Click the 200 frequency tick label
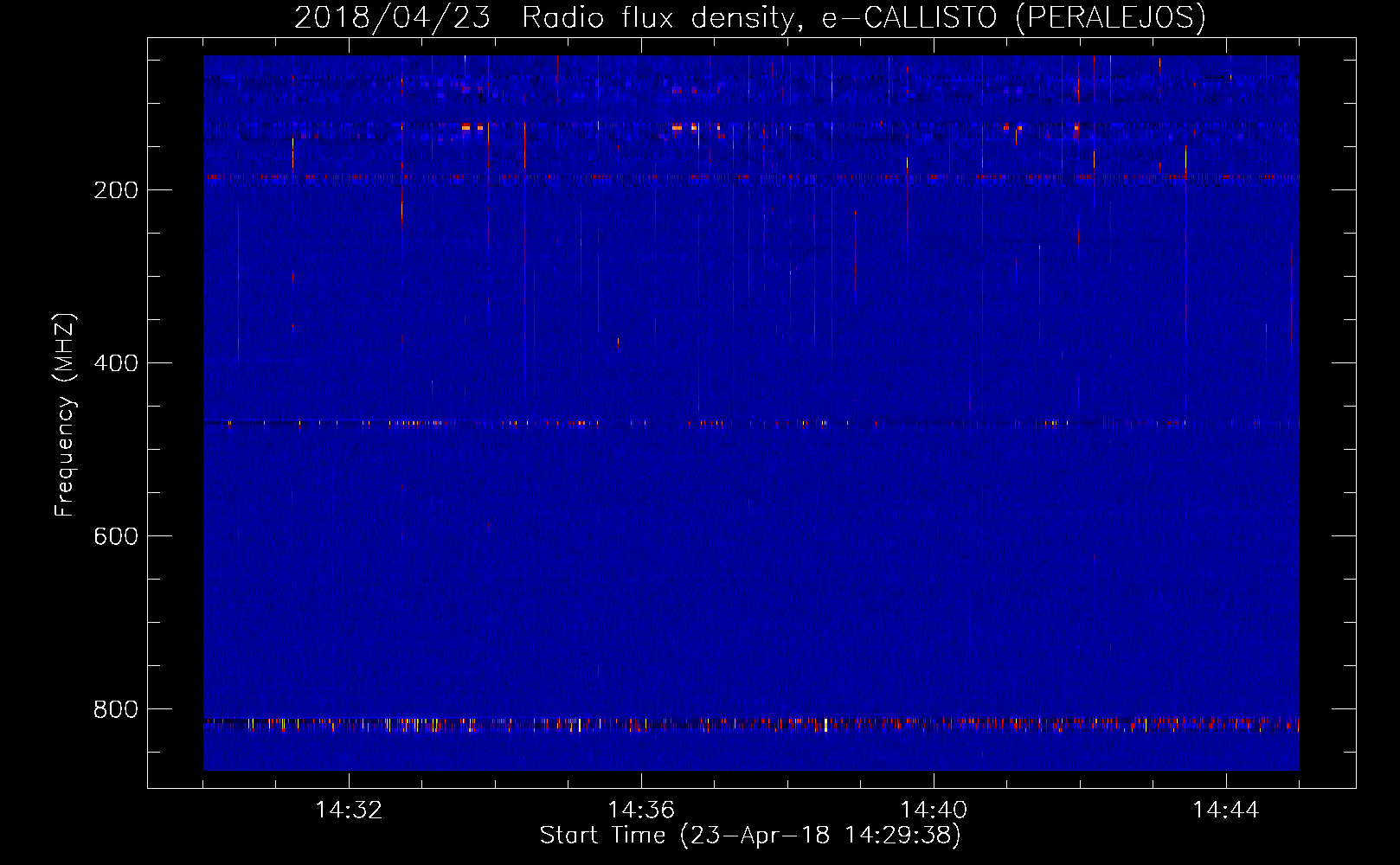The image size is (1400, 865). (x=116, y=190)
